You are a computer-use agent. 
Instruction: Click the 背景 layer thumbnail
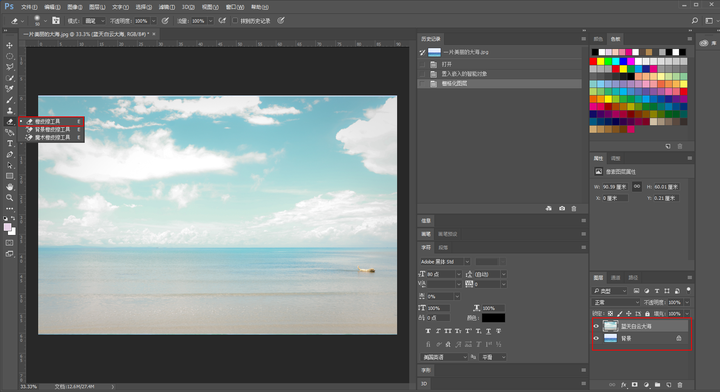[x=610, y=338]
